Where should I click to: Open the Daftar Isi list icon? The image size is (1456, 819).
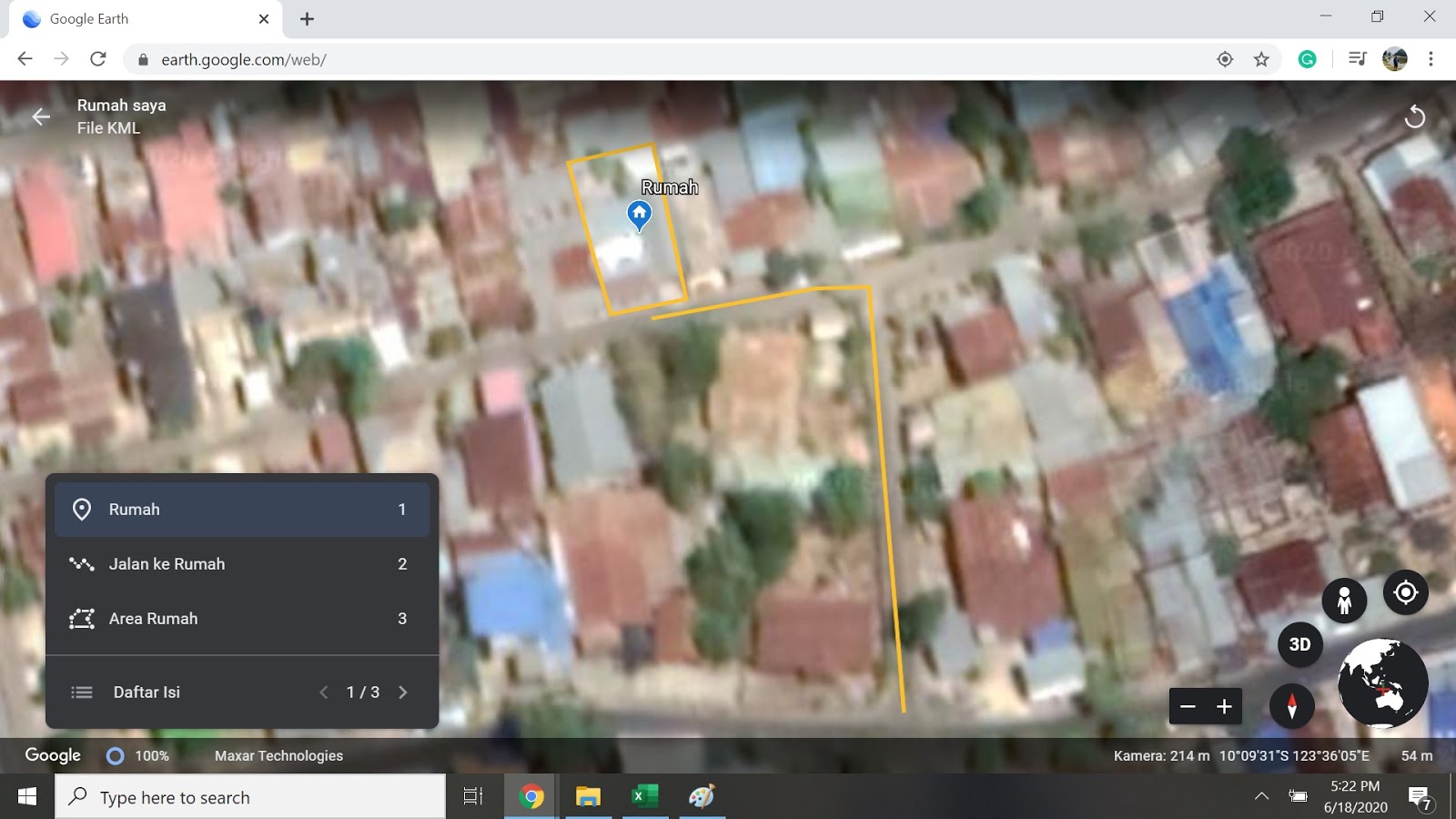tap(81, 692)
